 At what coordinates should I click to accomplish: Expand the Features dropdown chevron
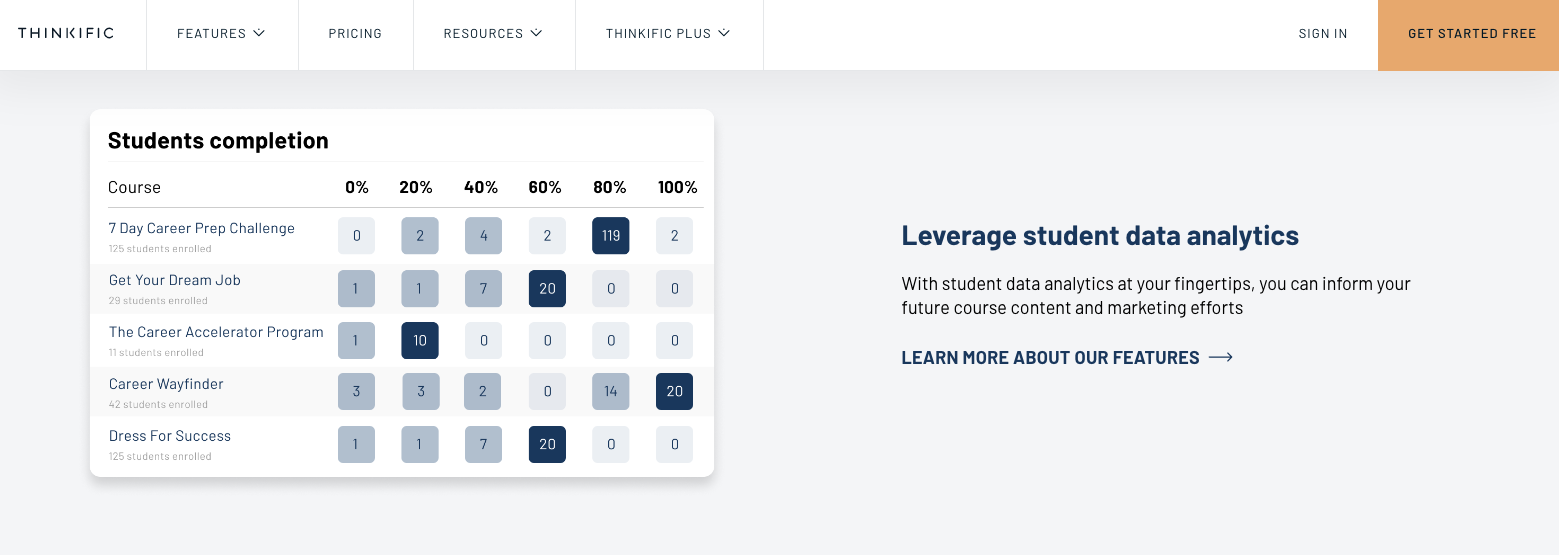(259, 33)
